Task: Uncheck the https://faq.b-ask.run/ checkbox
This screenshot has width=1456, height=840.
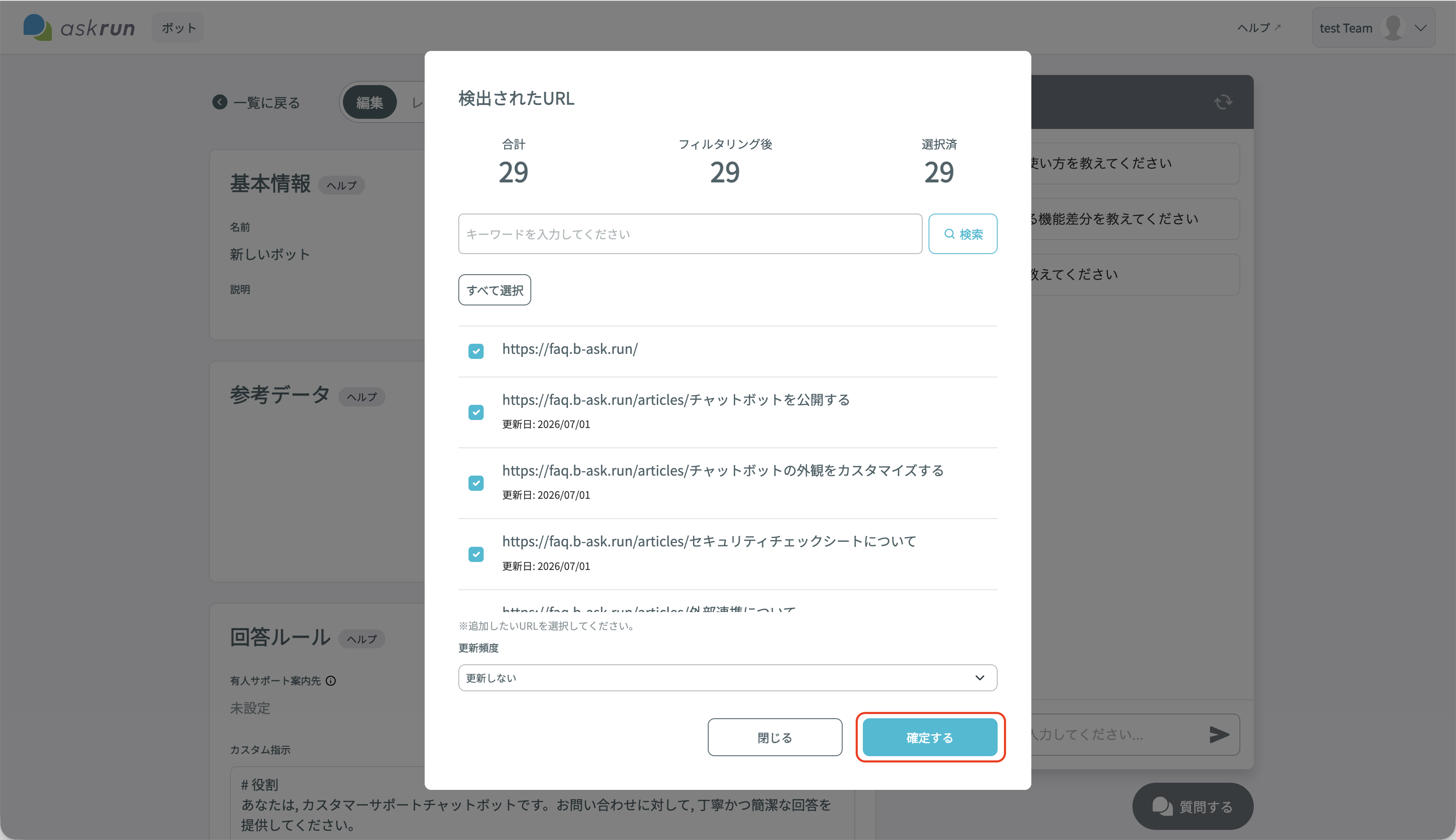Action: pos(476,351)
